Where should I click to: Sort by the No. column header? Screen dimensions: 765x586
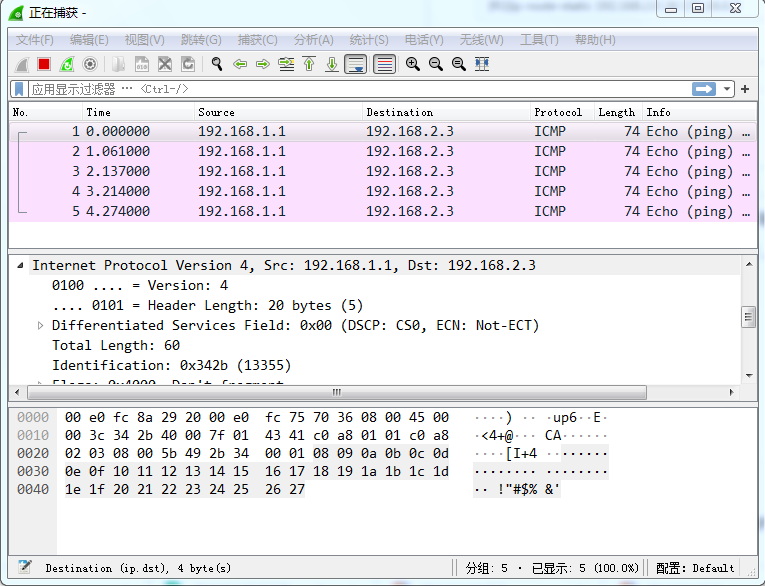pos(46,112)
